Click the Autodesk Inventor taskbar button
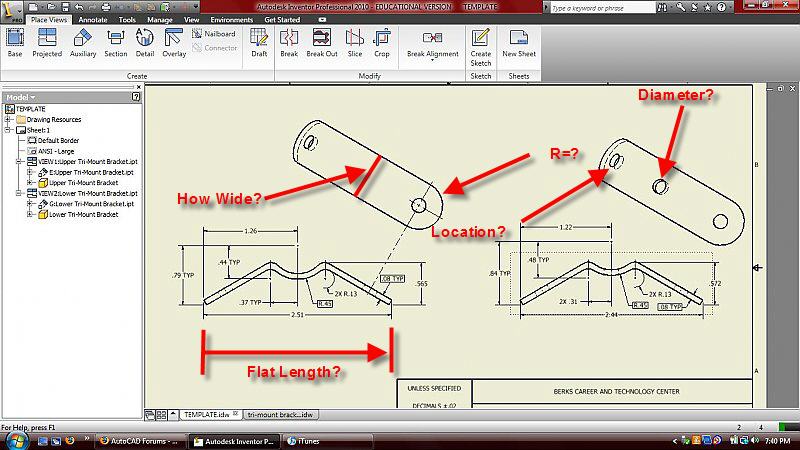 234,441
